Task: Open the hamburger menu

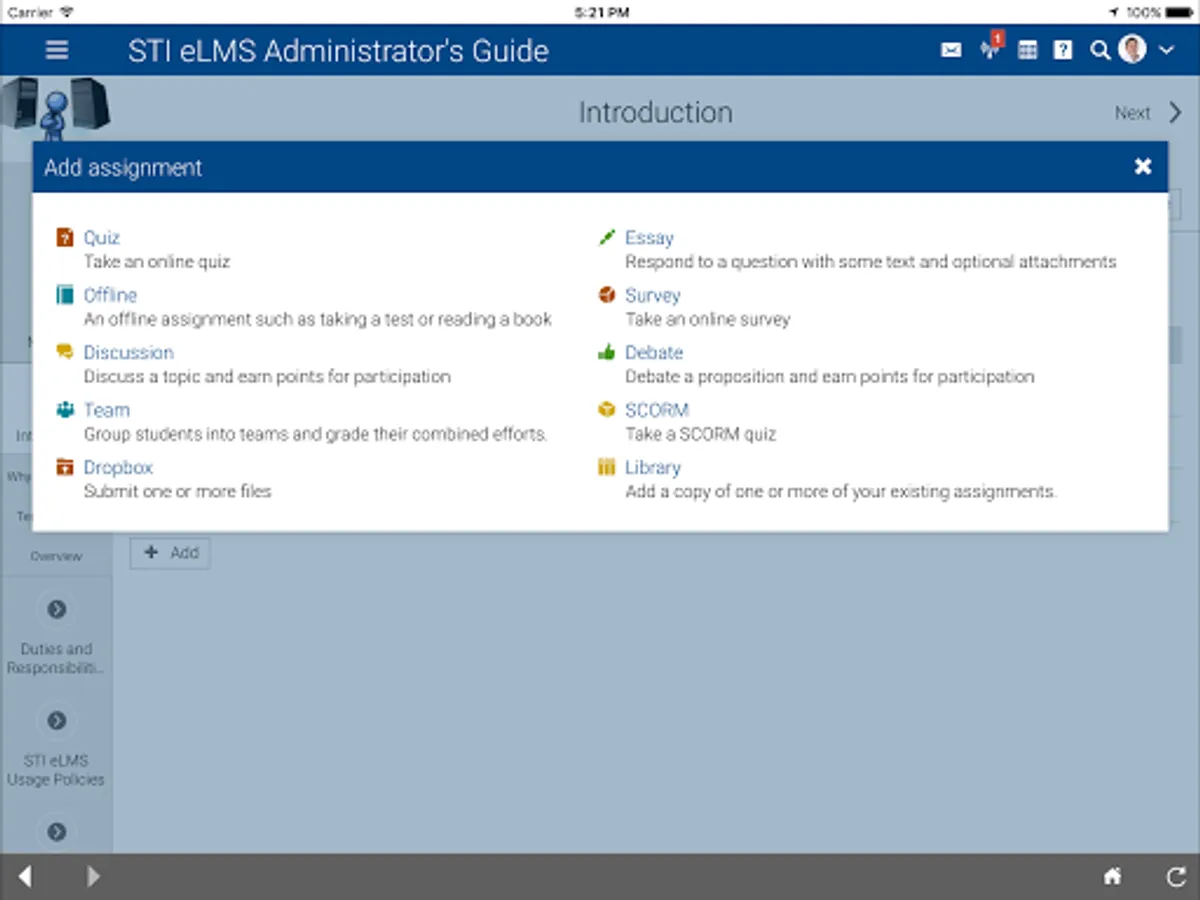Action: [57, 50]
